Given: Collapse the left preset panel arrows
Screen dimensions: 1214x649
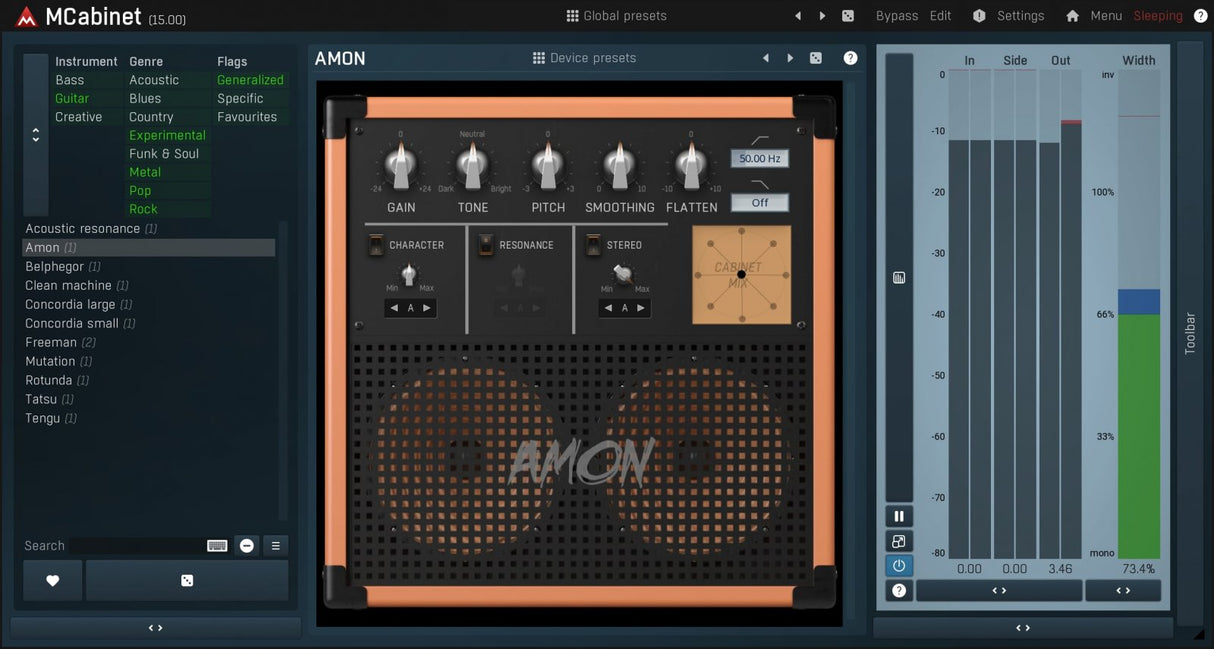Looking at the screenshot, I should (155, 628).
